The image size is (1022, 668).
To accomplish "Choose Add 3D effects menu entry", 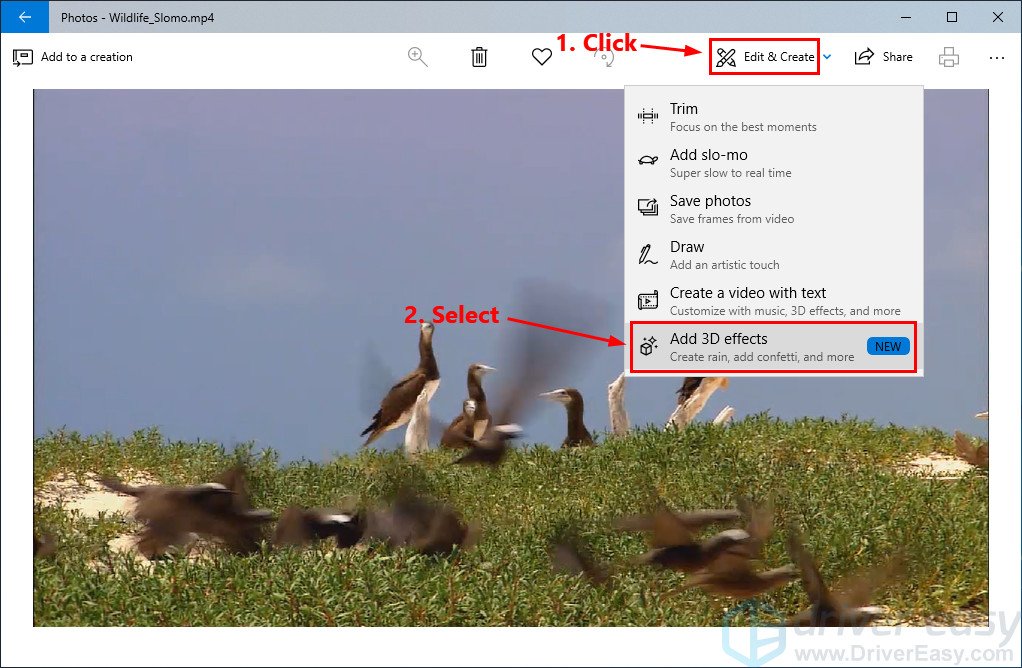I will coord(774,347).
